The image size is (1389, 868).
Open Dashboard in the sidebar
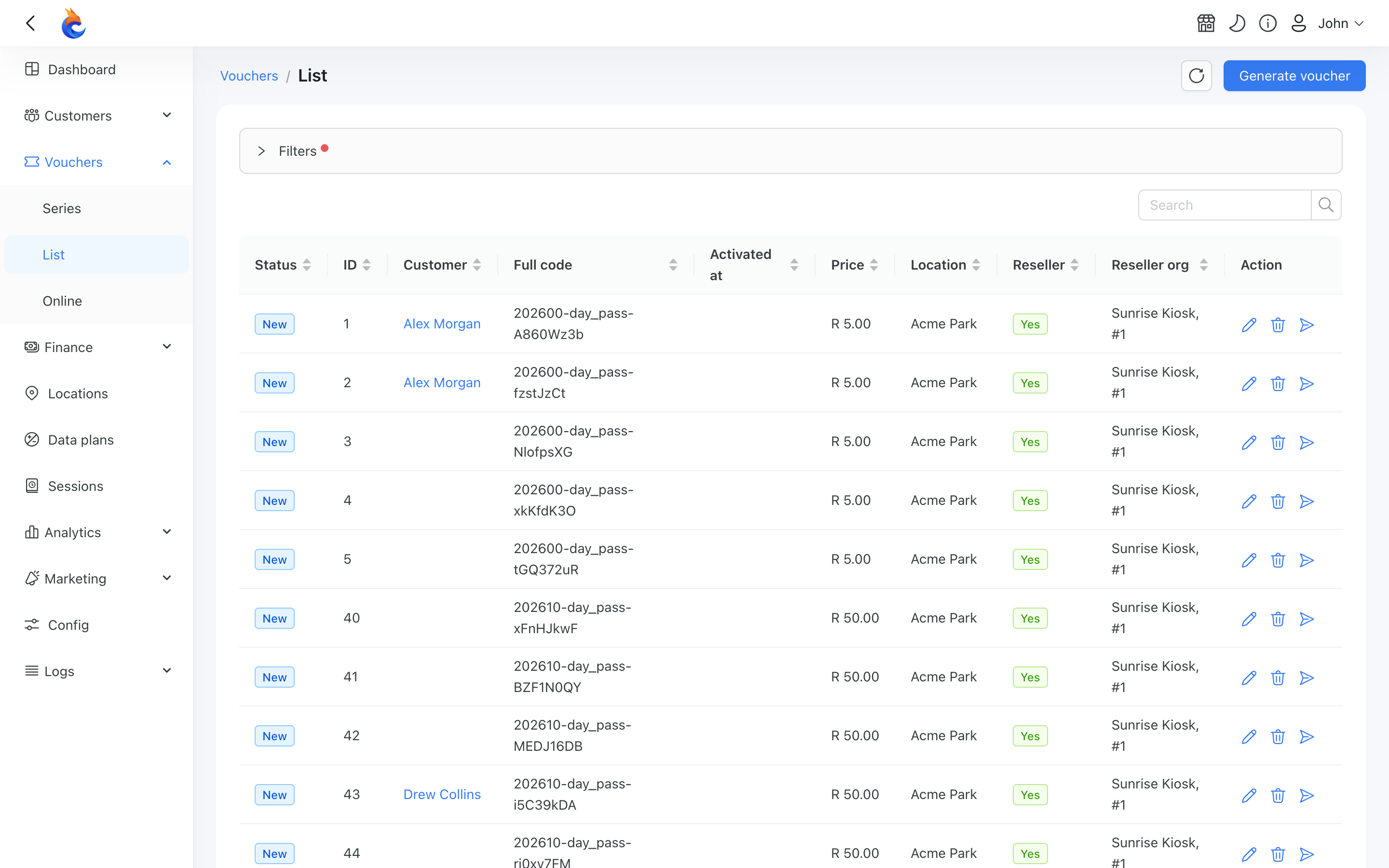(x=96, y=69)
